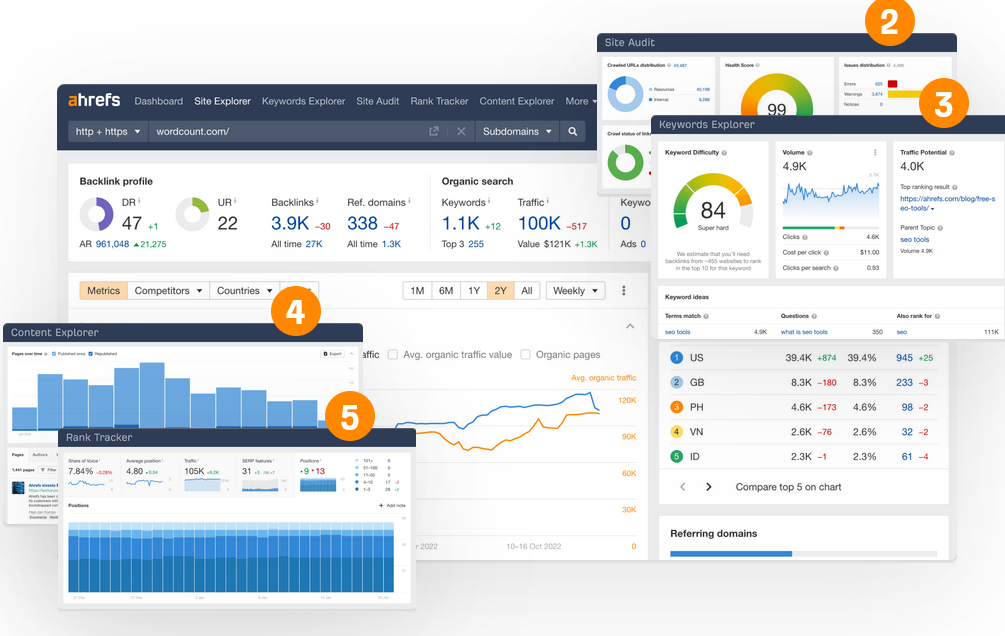The width and height of the screenshot is (1005, 636).
Task: Select All time range
Action: [527, 290]
